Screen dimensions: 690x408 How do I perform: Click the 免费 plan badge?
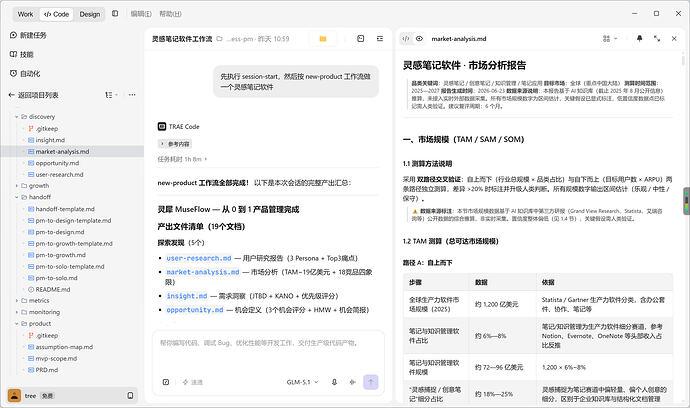point(47,396)
